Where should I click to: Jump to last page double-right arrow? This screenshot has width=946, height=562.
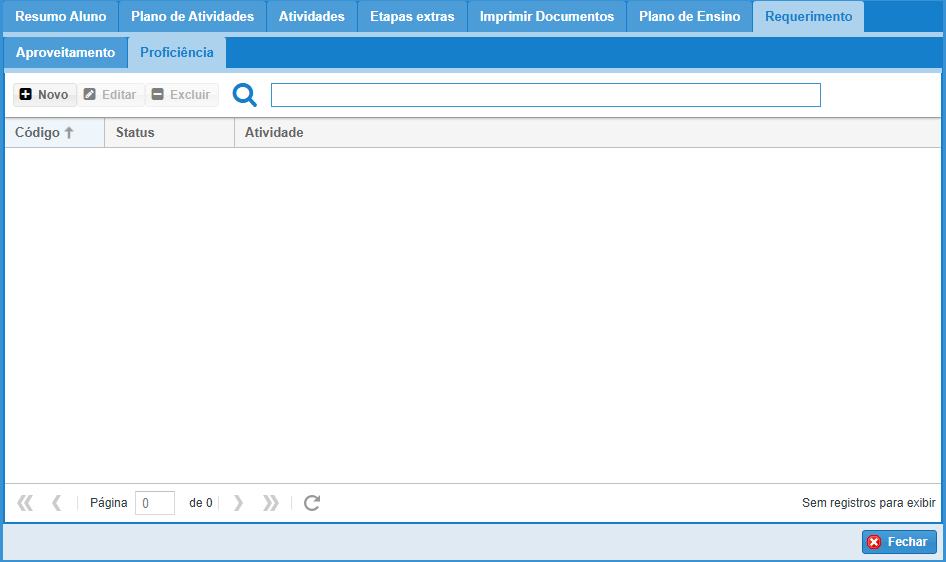click(x=270, y=503)
